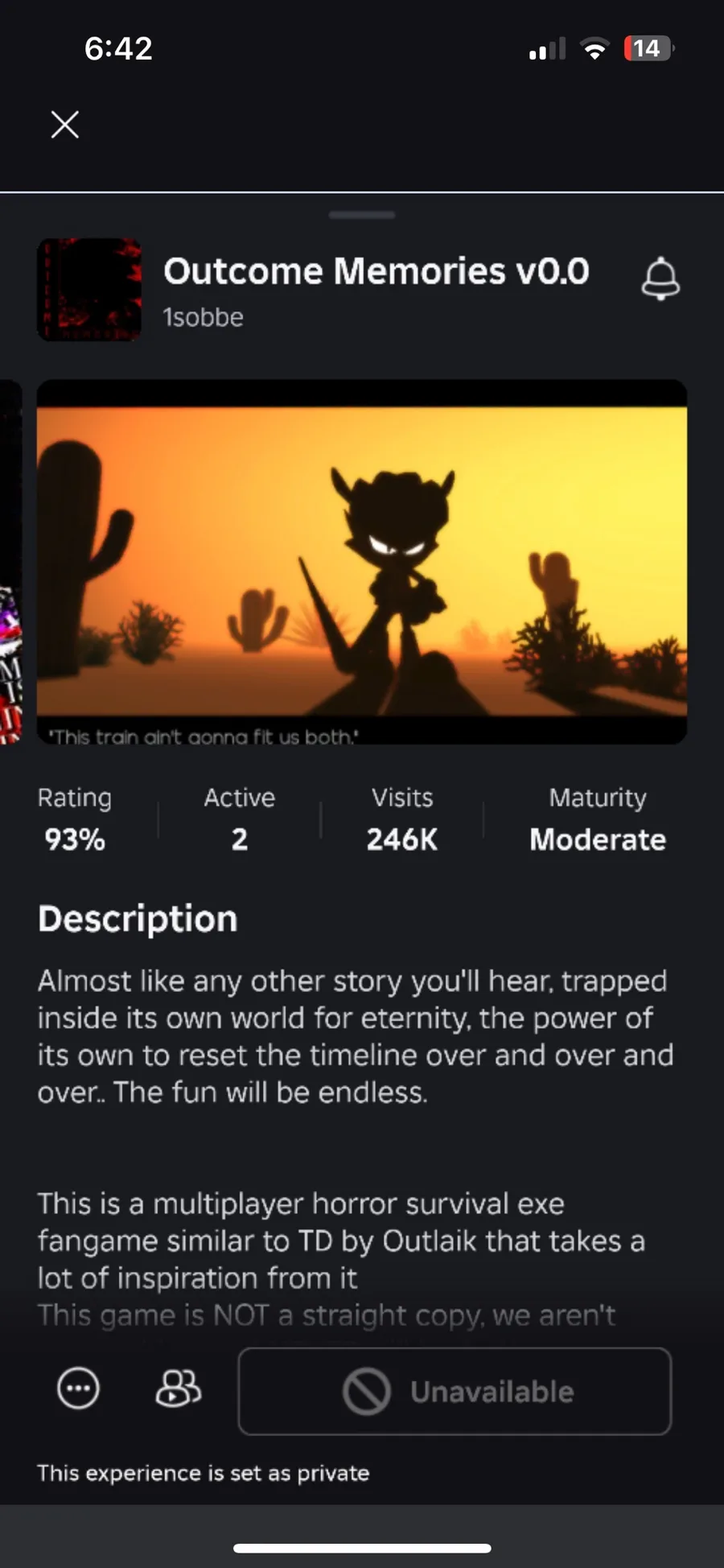724x1568 pixels.
Task: Tap the cellular signal bars icon
Action: pyautogui.click(x=547, y=49)
